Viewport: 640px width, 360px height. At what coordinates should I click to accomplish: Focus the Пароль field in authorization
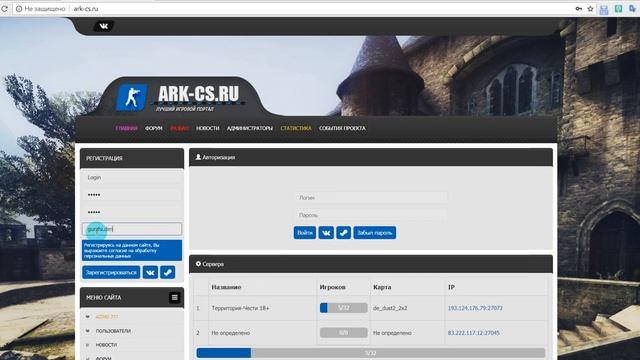[371, 215]
